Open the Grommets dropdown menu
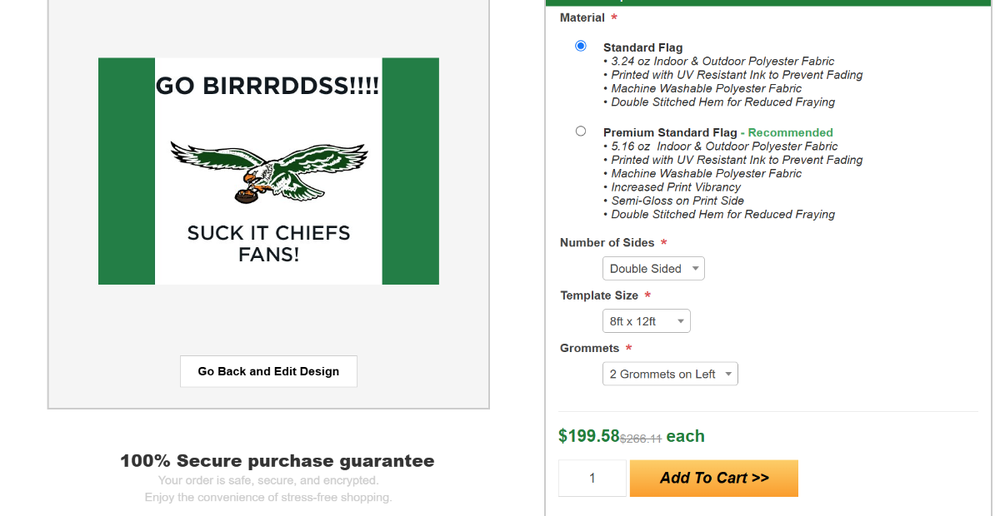This screenshot has width=1000, height=516. click(670, 374)
